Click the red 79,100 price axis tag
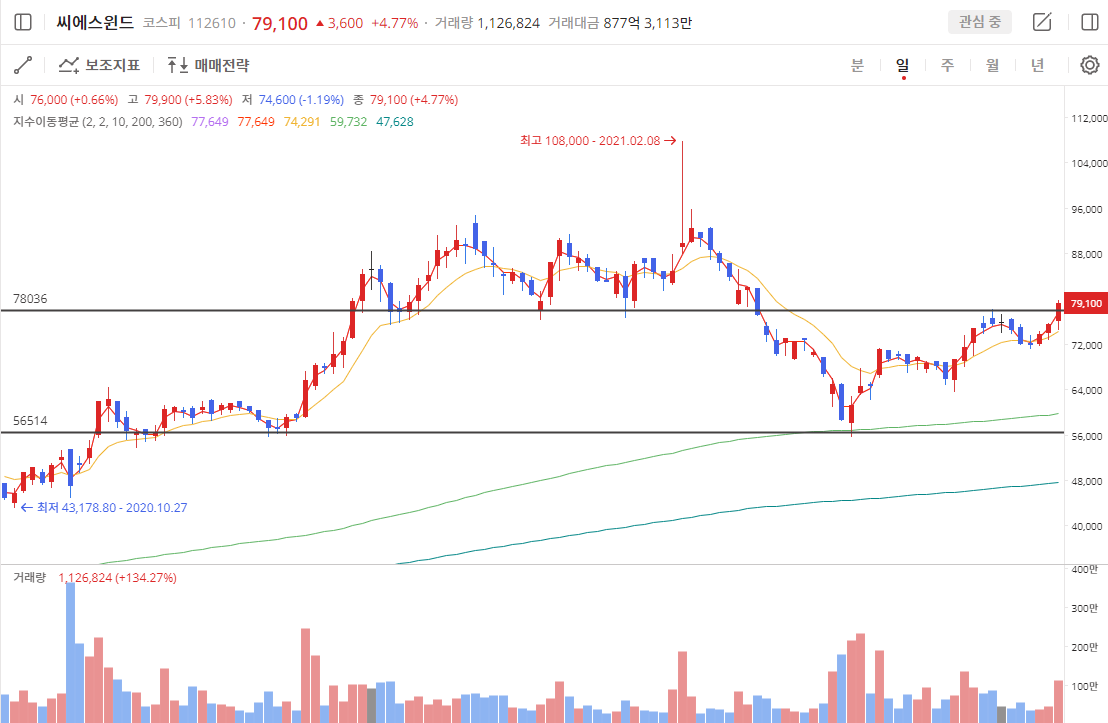1108x723 pixels. pos(1085,303)
